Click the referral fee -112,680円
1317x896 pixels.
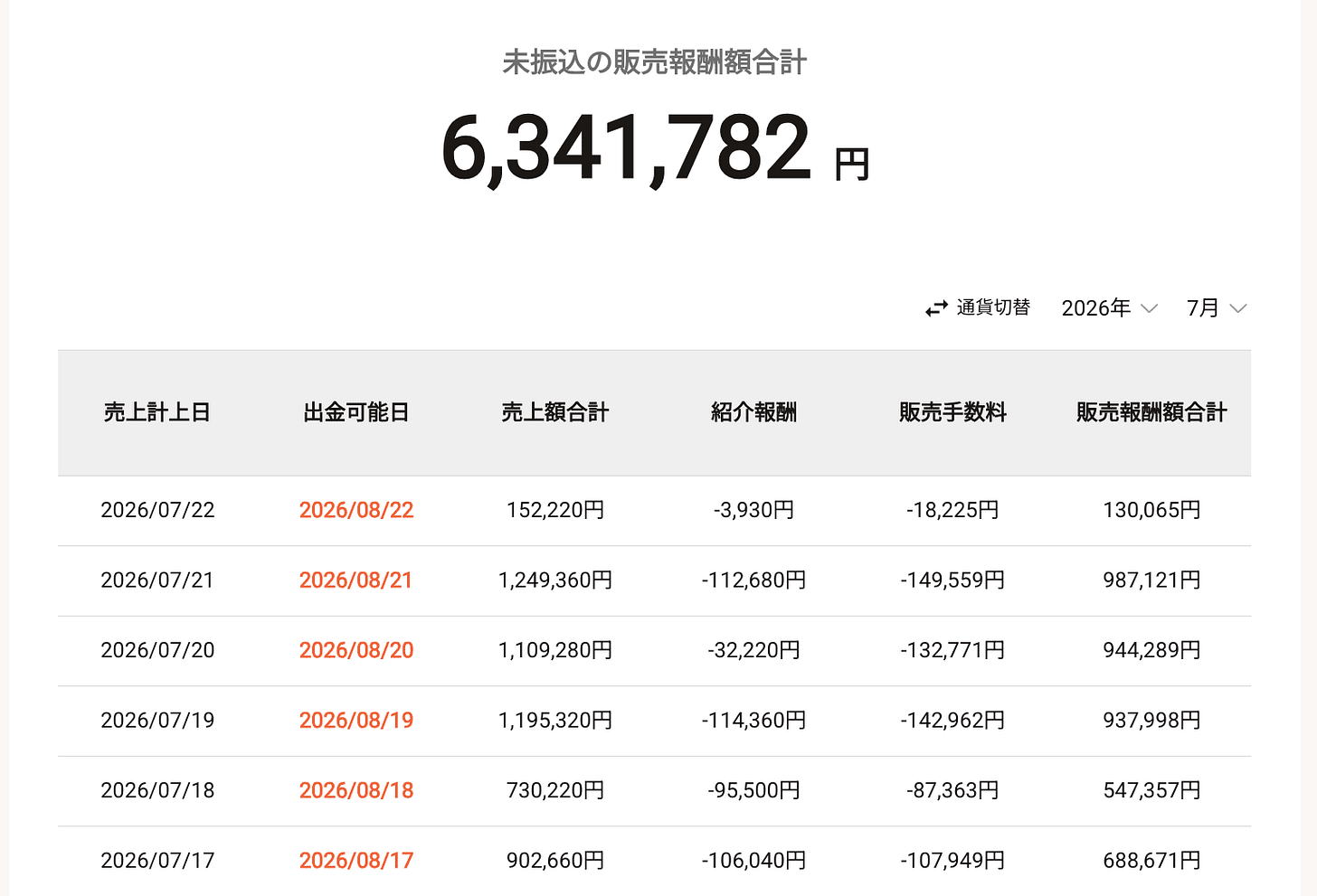754,580
